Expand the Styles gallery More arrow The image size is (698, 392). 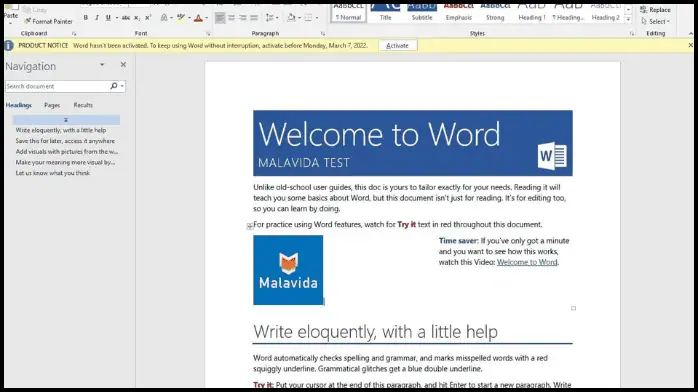628,19
